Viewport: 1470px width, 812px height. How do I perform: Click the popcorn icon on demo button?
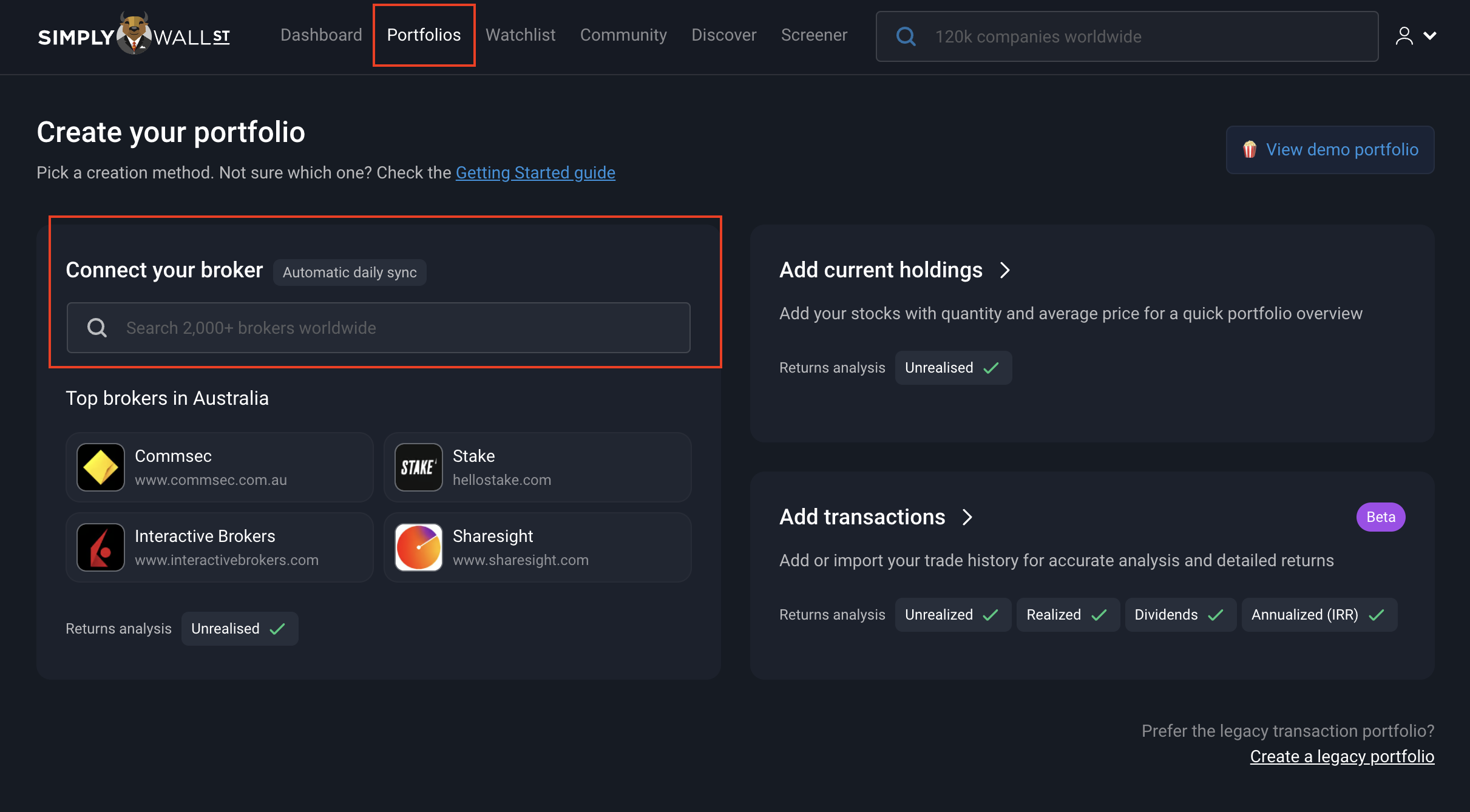click(1250, 149)
